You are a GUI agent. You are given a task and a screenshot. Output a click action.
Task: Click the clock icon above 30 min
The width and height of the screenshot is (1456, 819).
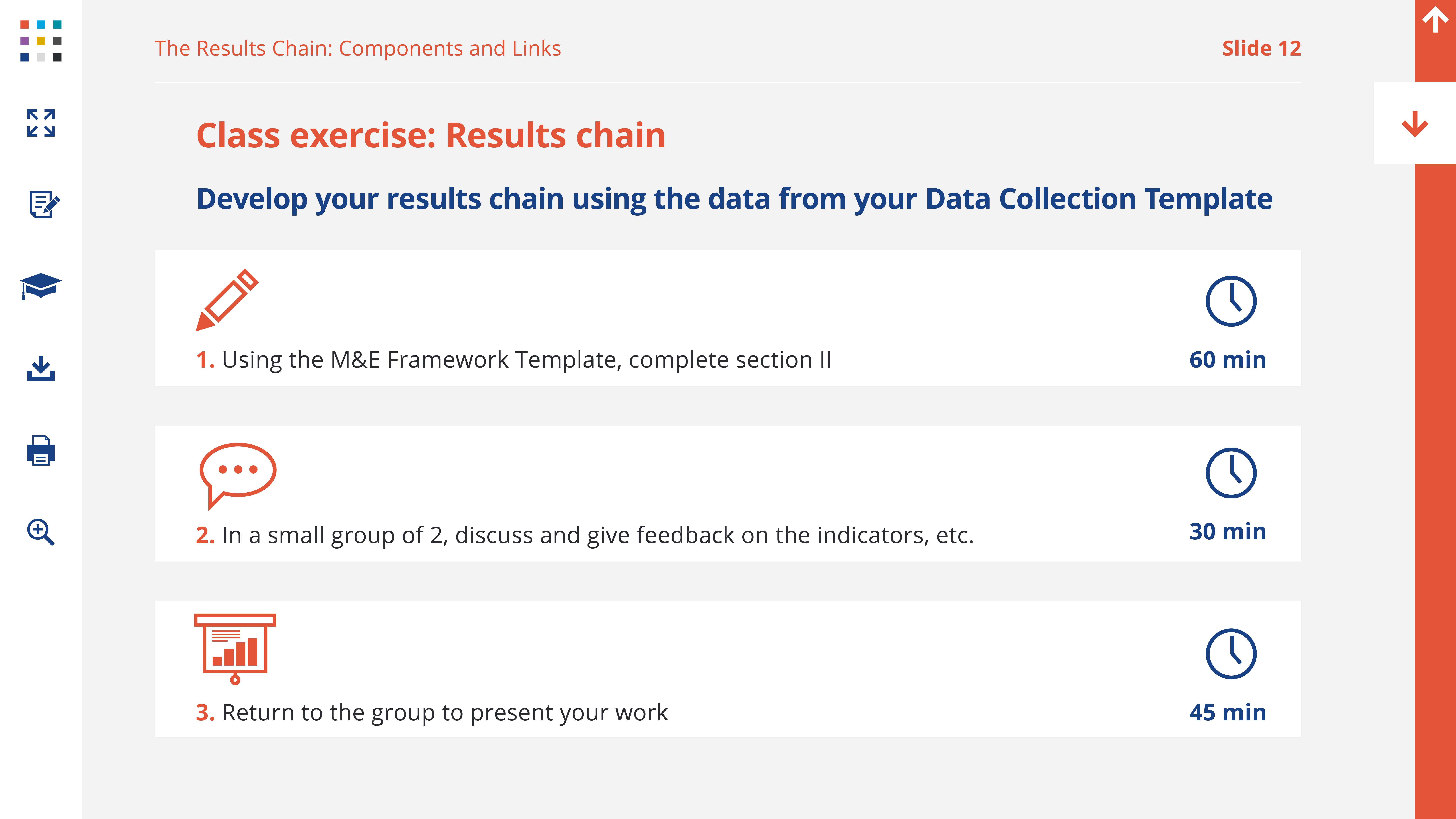[1231, 473]
